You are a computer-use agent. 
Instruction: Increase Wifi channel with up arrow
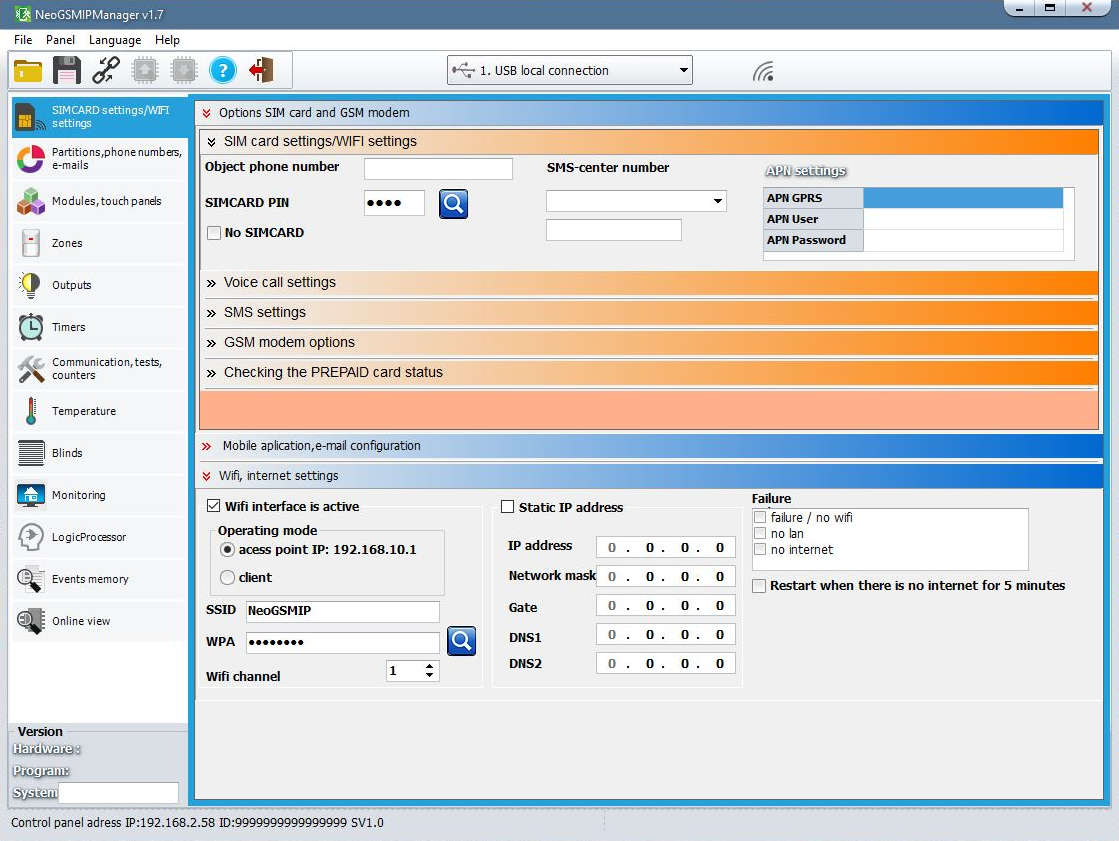430,666
